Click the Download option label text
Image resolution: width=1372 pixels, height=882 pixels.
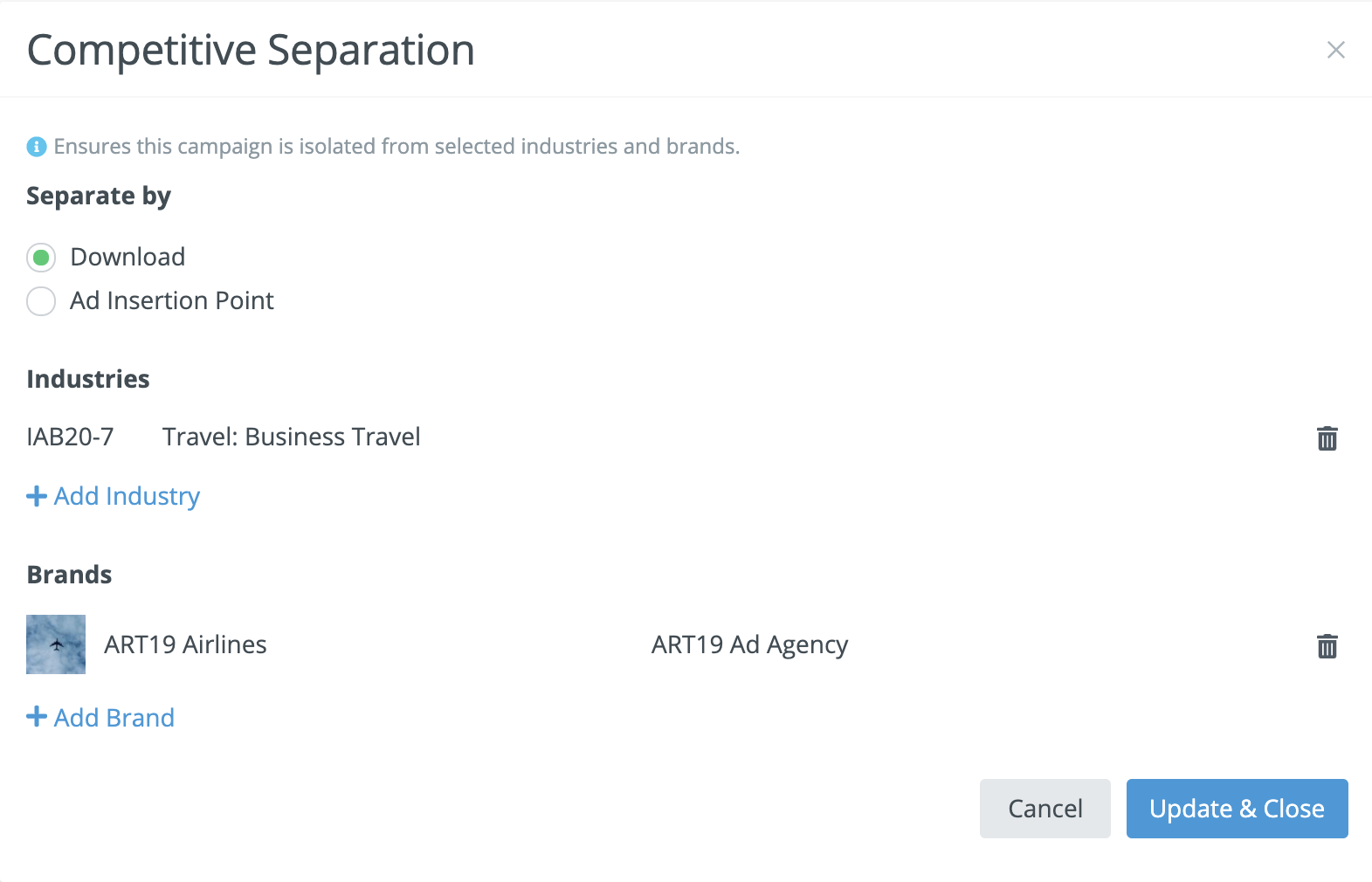point(128,257)
